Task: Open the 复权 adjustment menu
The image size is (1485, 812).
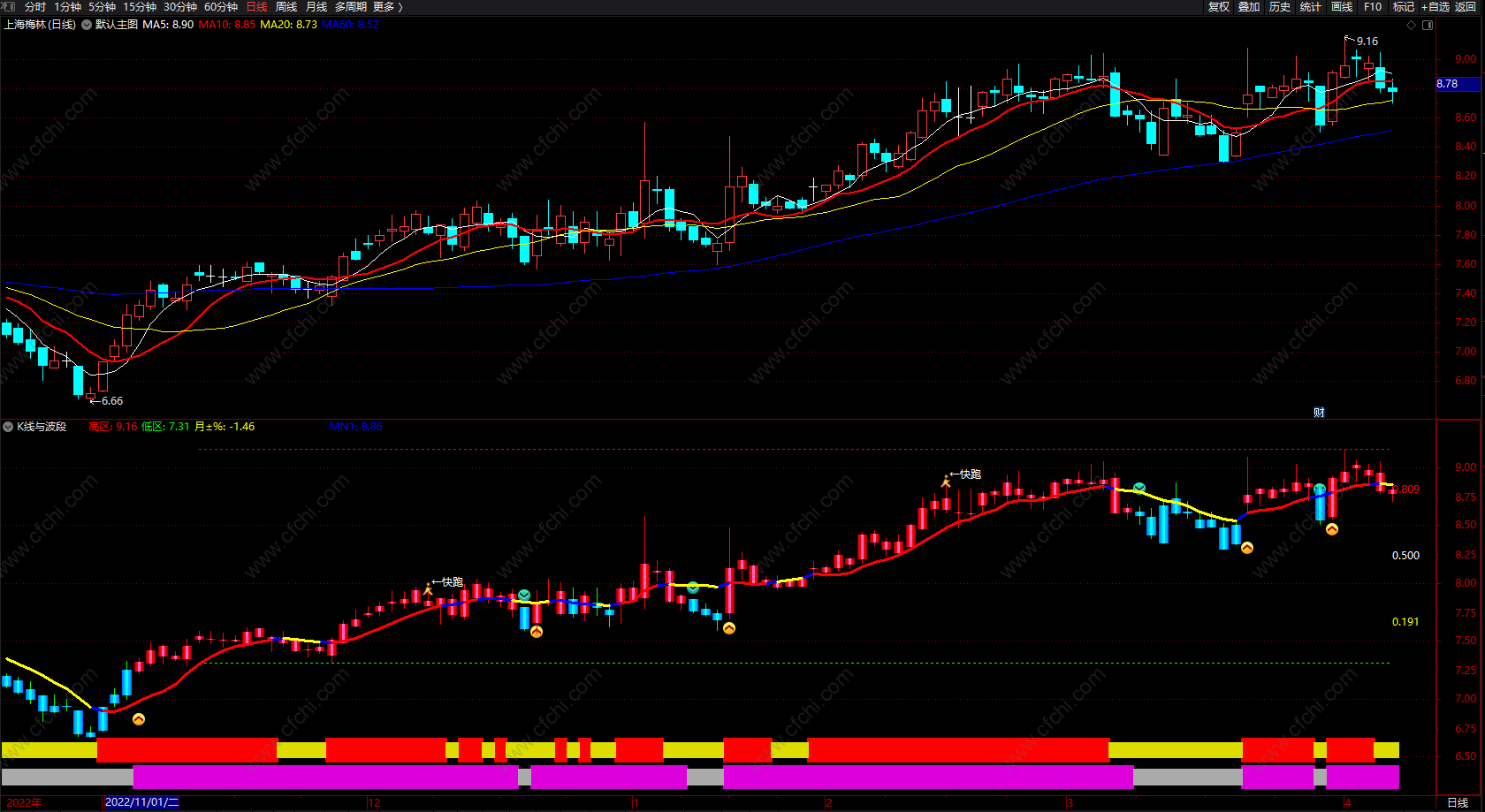Action: [x=1219, y=7]
